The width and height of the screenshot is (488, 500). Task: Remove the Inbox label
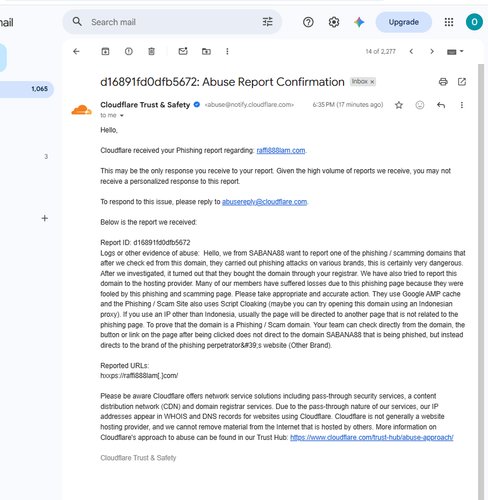point(372,82)
